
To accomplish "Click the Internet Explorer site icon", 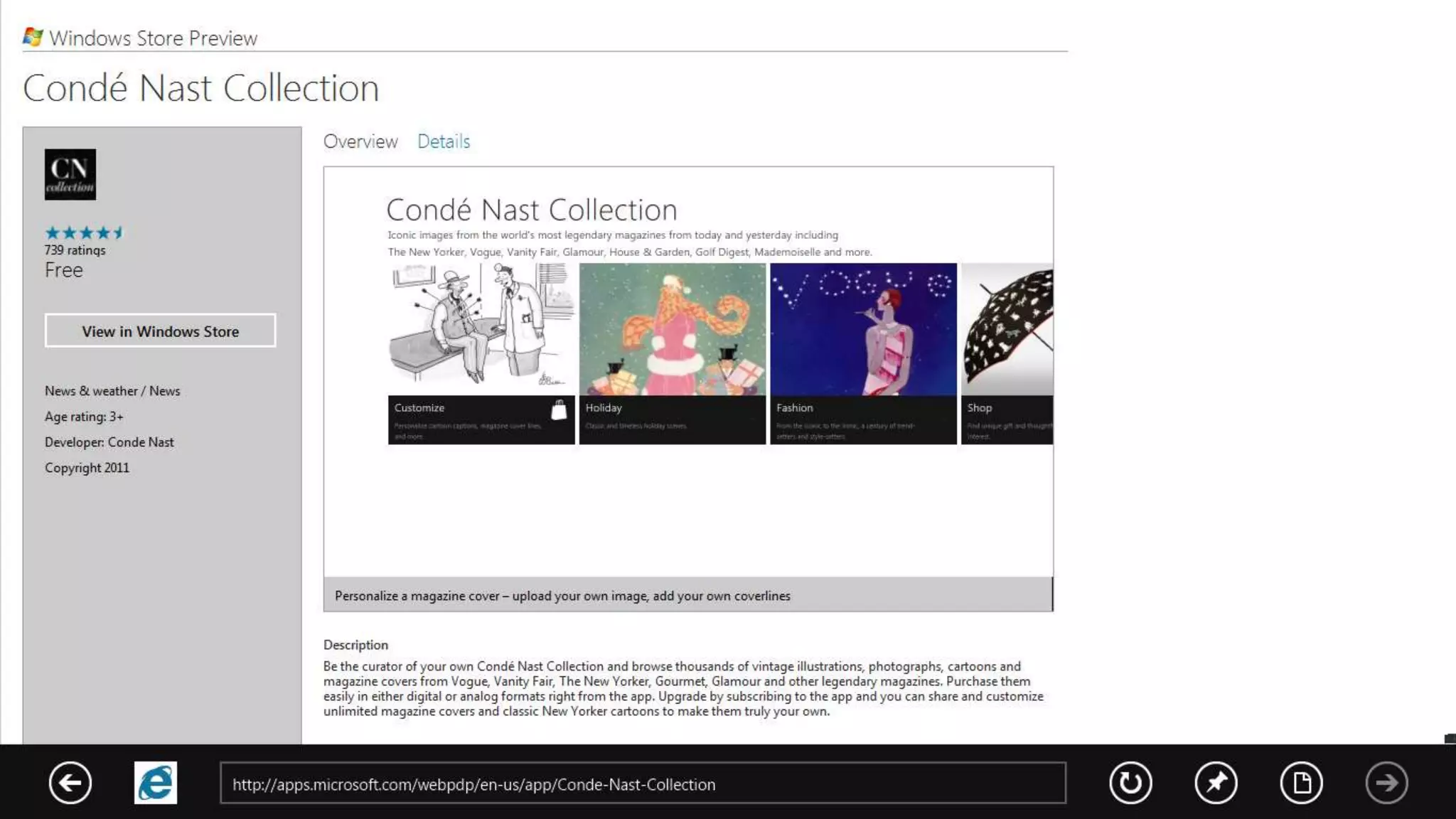I will pyautogui.click(x=155, y=783).
